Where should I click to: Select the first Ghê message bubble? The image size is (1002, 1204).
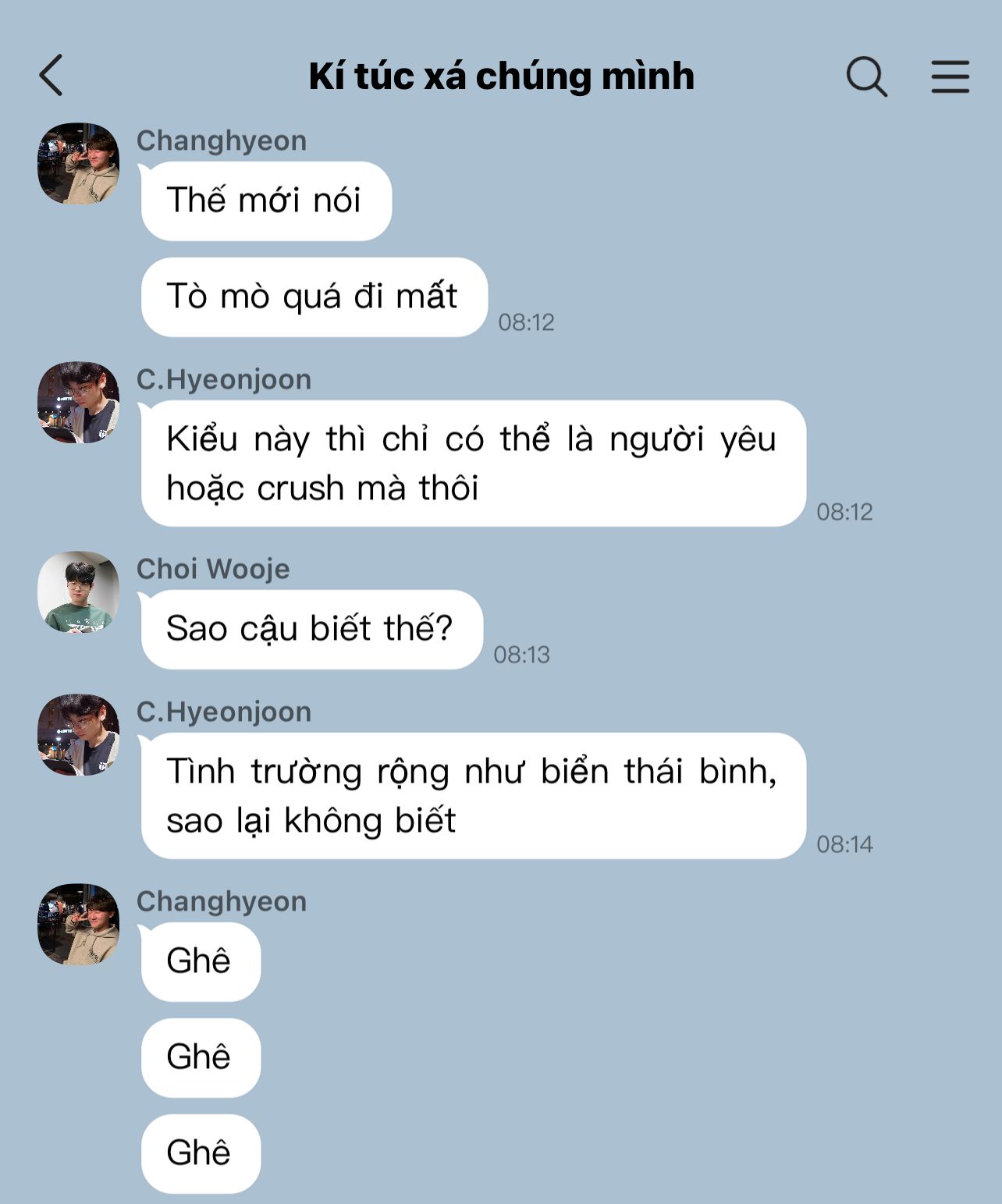201,961
